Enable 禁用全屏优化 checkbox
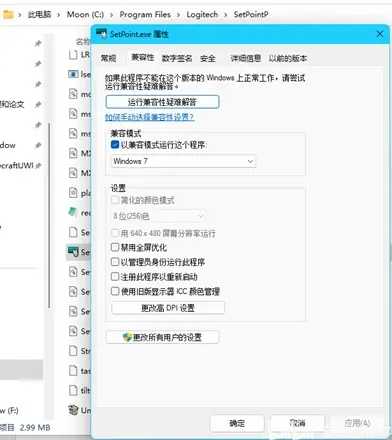Image resolution: width=392 pixels, height=440 pixels. point(115,247)
